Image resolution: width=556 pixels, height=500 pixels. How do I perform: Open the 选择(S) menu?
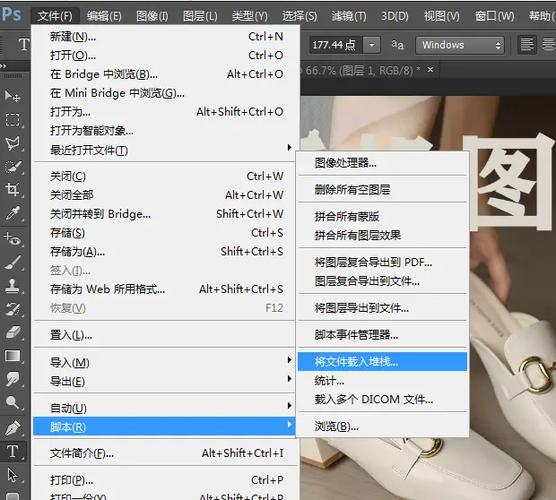(300, 16)
